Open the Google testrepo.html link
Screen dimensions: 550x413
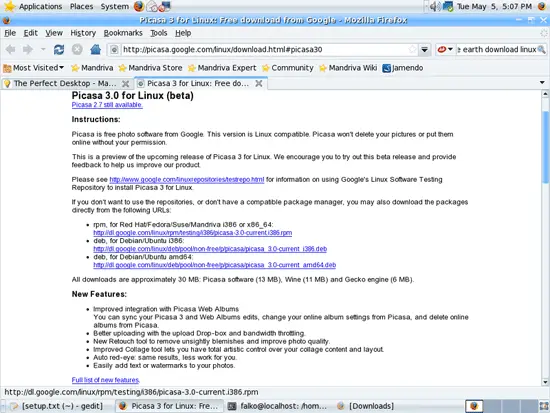click(x=187, y=180)
